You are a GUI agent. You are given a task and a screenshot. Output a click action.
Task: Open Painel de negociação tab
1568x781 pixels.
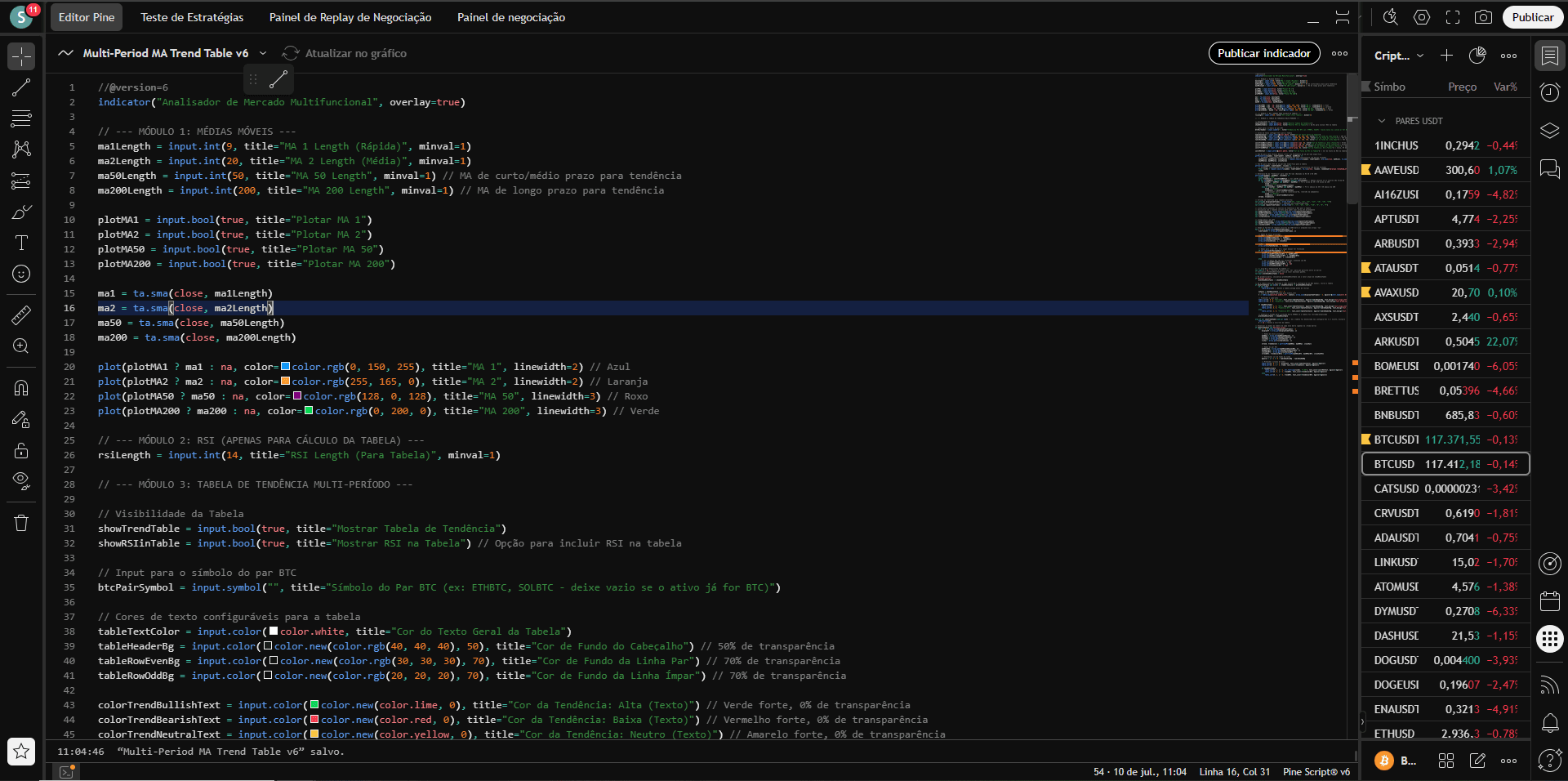(x=511, y=17)
